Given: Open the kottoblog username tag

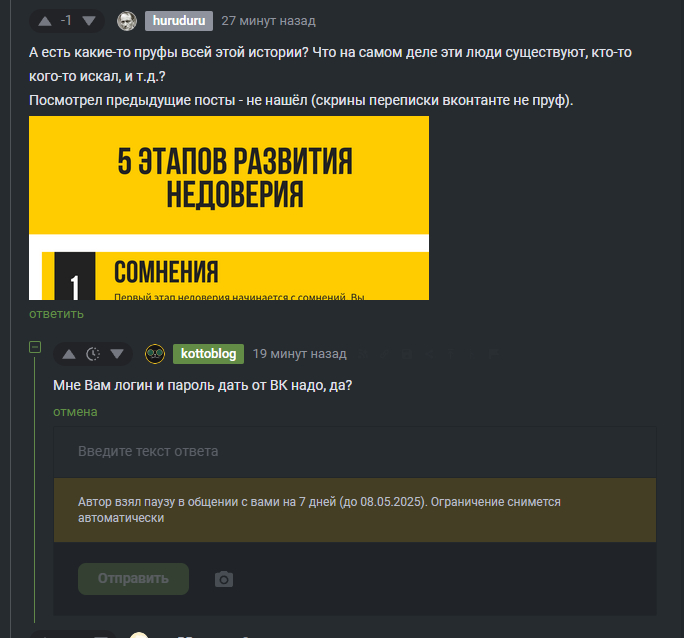Looking at the screenshot, I should click(209, 354).
